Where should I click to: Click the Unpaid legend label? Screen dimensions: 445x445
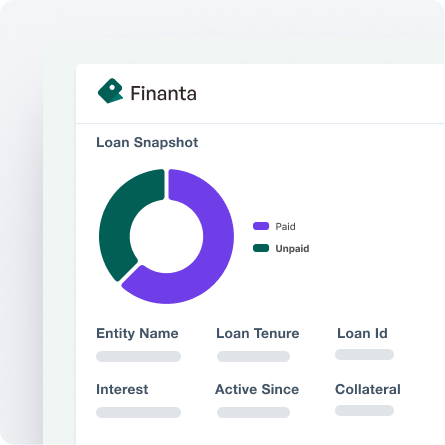pos(292,249)
